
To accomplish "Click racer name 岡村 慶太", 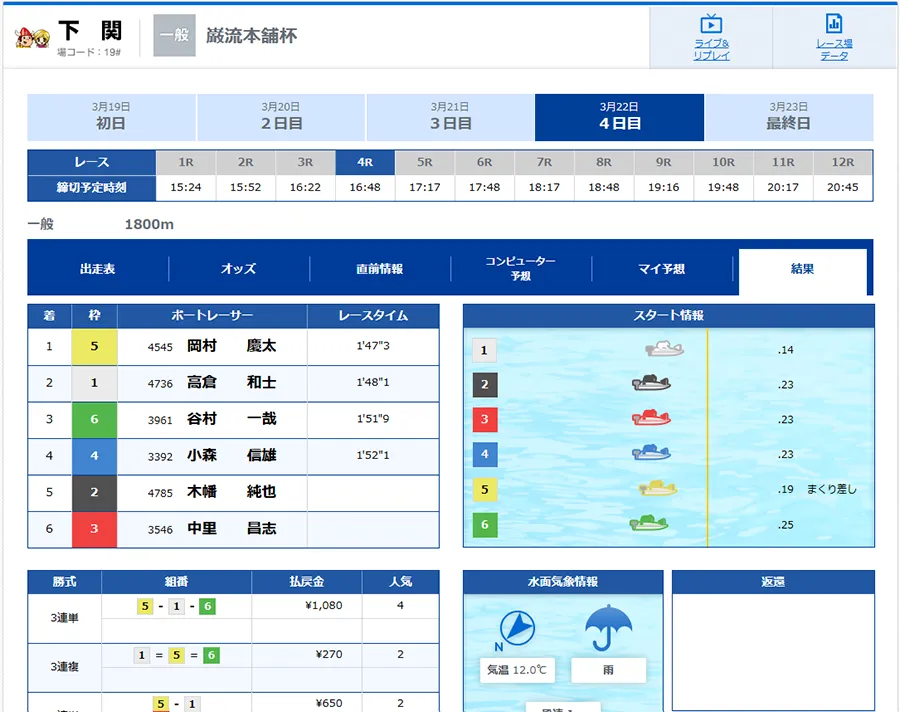I will point(232,346).
